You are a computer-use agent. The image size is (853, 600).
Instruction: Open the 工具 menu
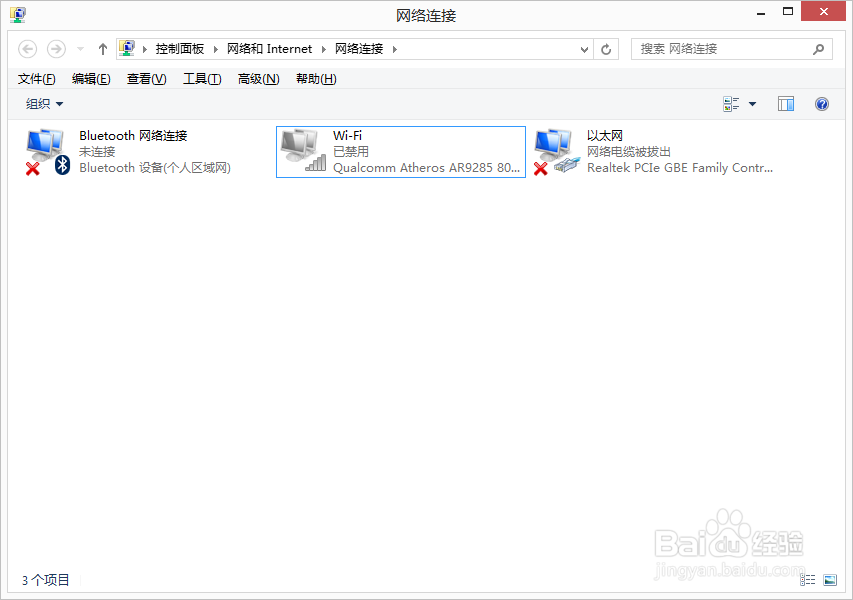point(201,78)
